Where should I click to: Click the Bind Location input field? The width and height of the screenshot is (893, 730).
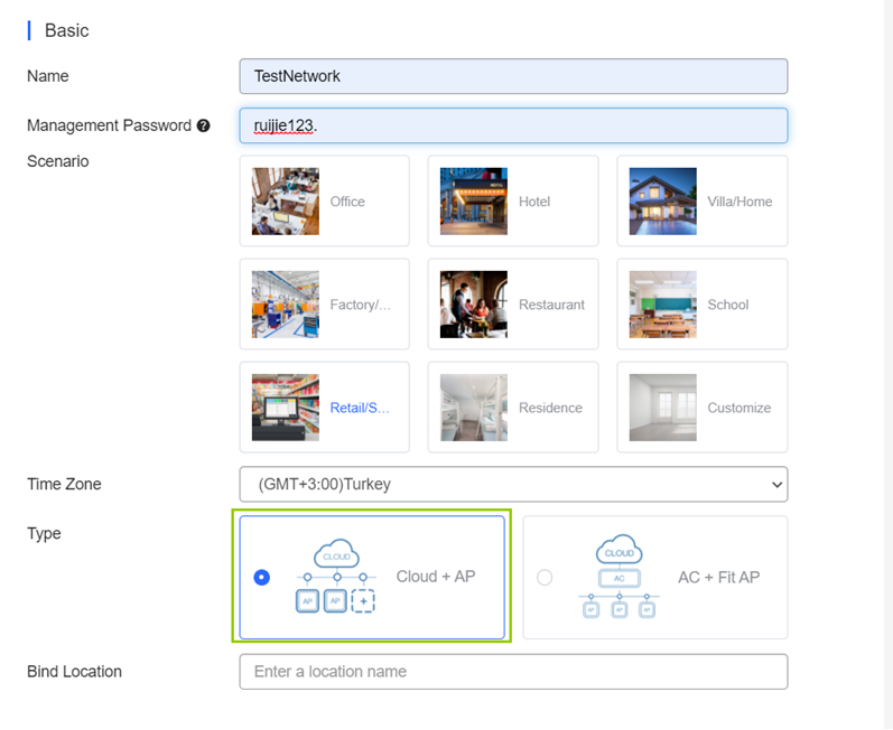(x=513, y=672)
